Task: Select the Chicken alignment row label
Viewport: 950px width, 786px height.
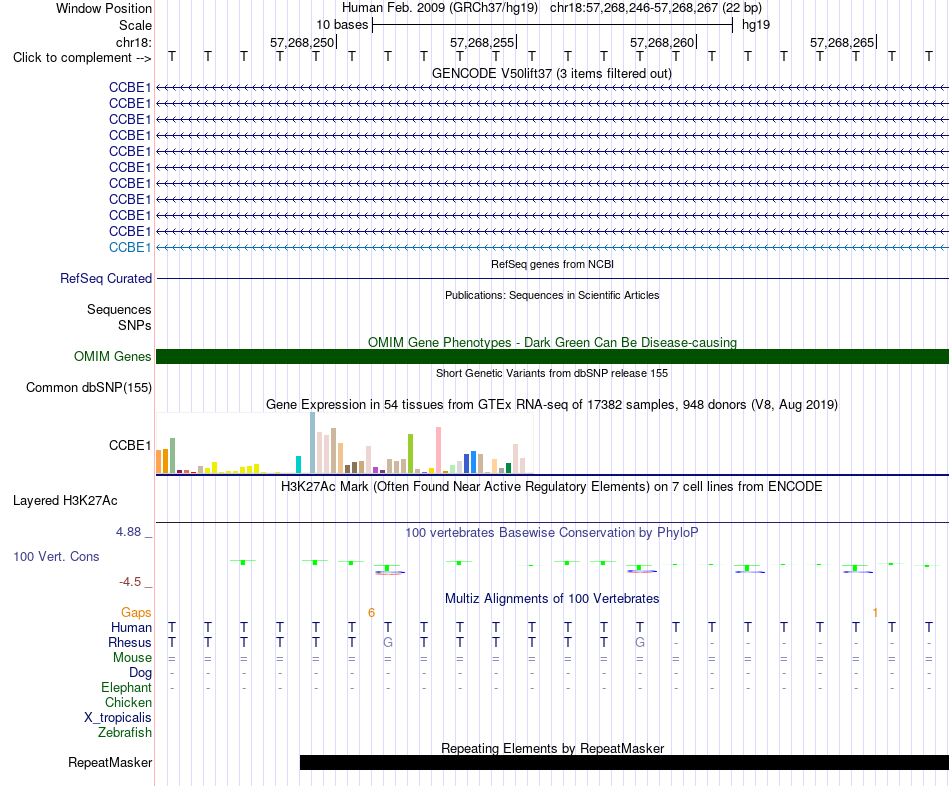Action: click(128, 702)
